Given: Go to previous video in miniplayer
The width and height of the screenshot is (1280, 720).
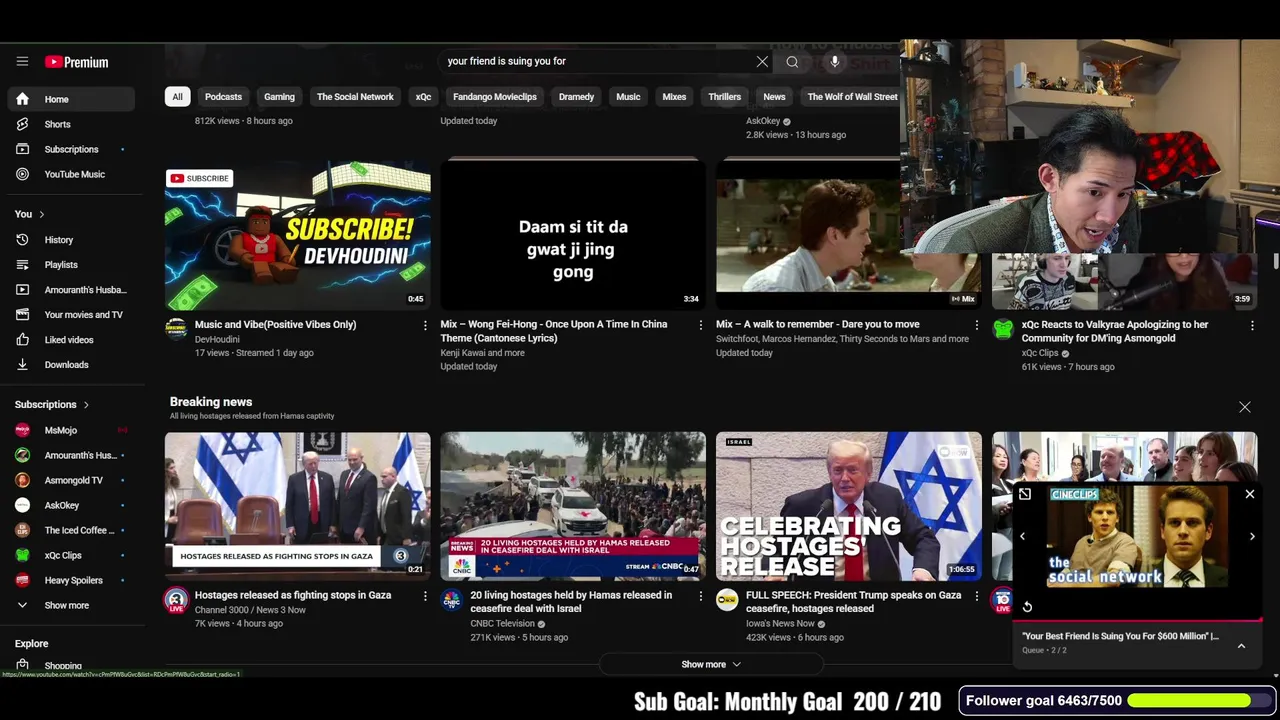Looking at the screenshot, I should coord(1022,537).
